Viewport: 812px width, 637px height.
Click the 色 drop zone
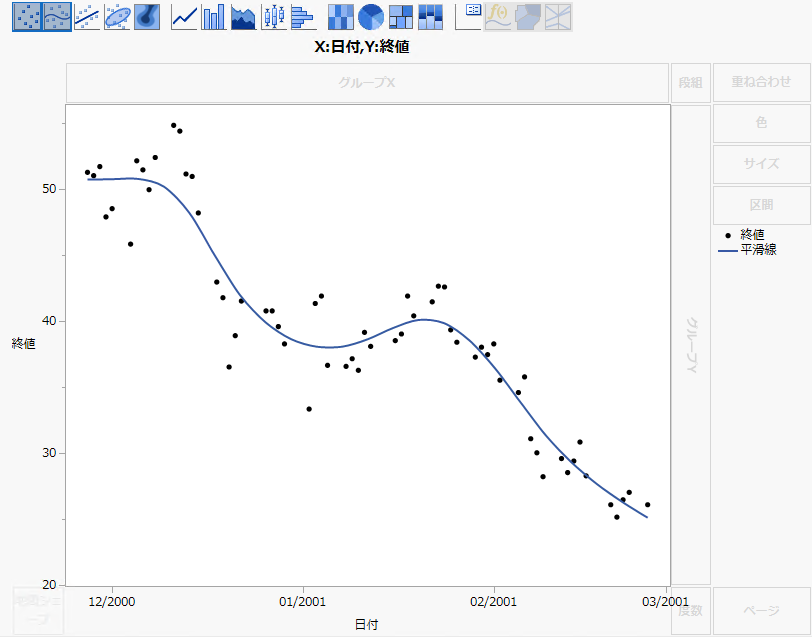point(761,123)
